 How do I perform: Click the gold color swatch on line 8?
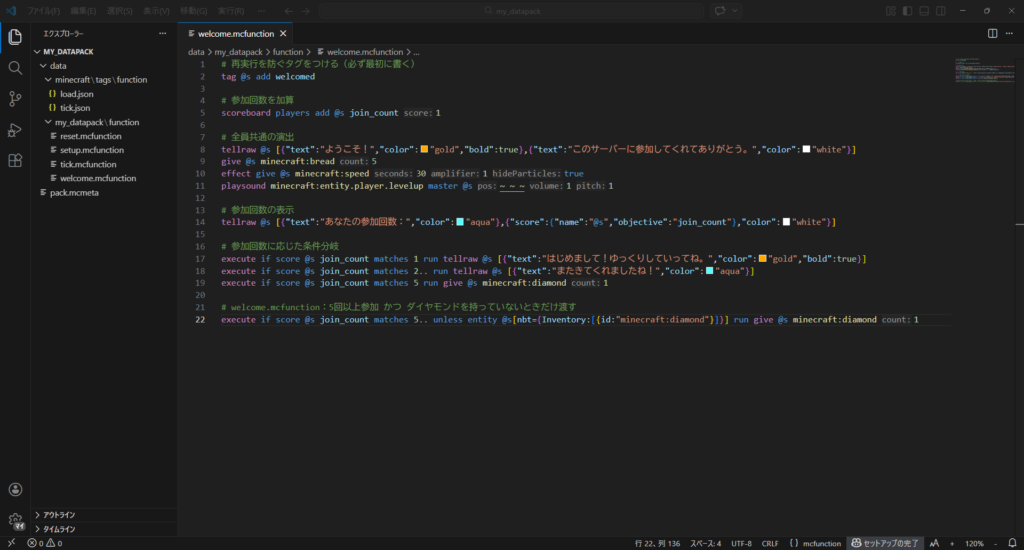coord(423,150)
